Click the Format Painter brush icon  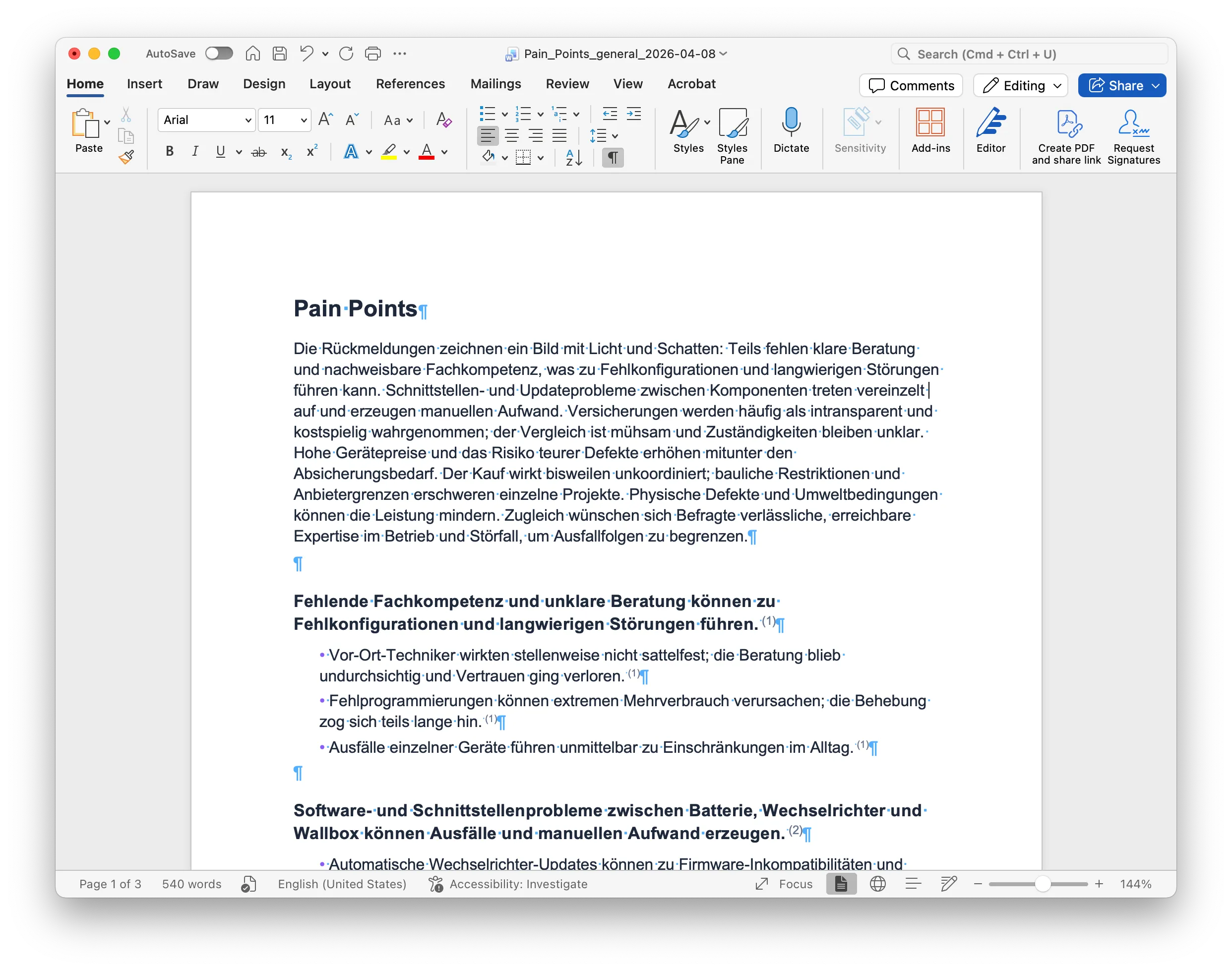[126, 157]
